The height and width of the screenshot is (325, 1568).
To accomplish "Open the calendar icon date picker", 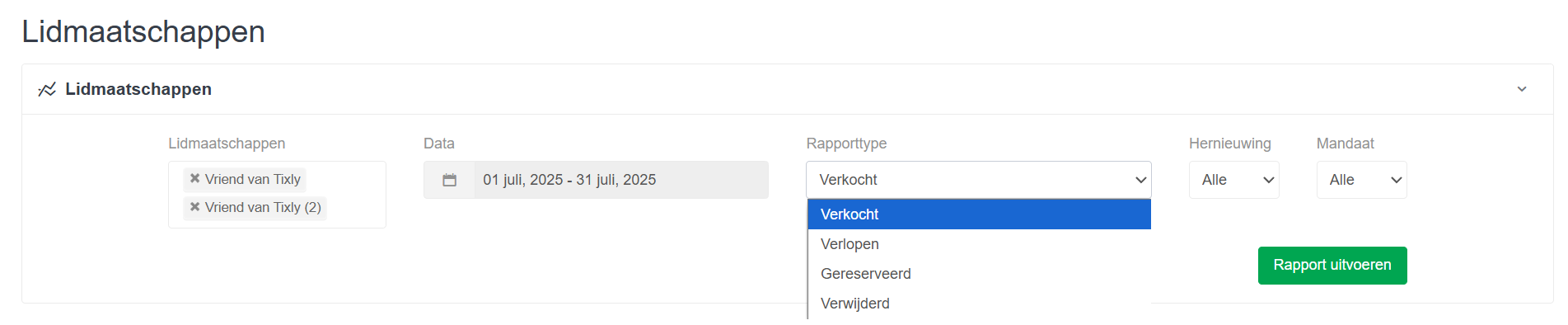I will tap(449, 180).
